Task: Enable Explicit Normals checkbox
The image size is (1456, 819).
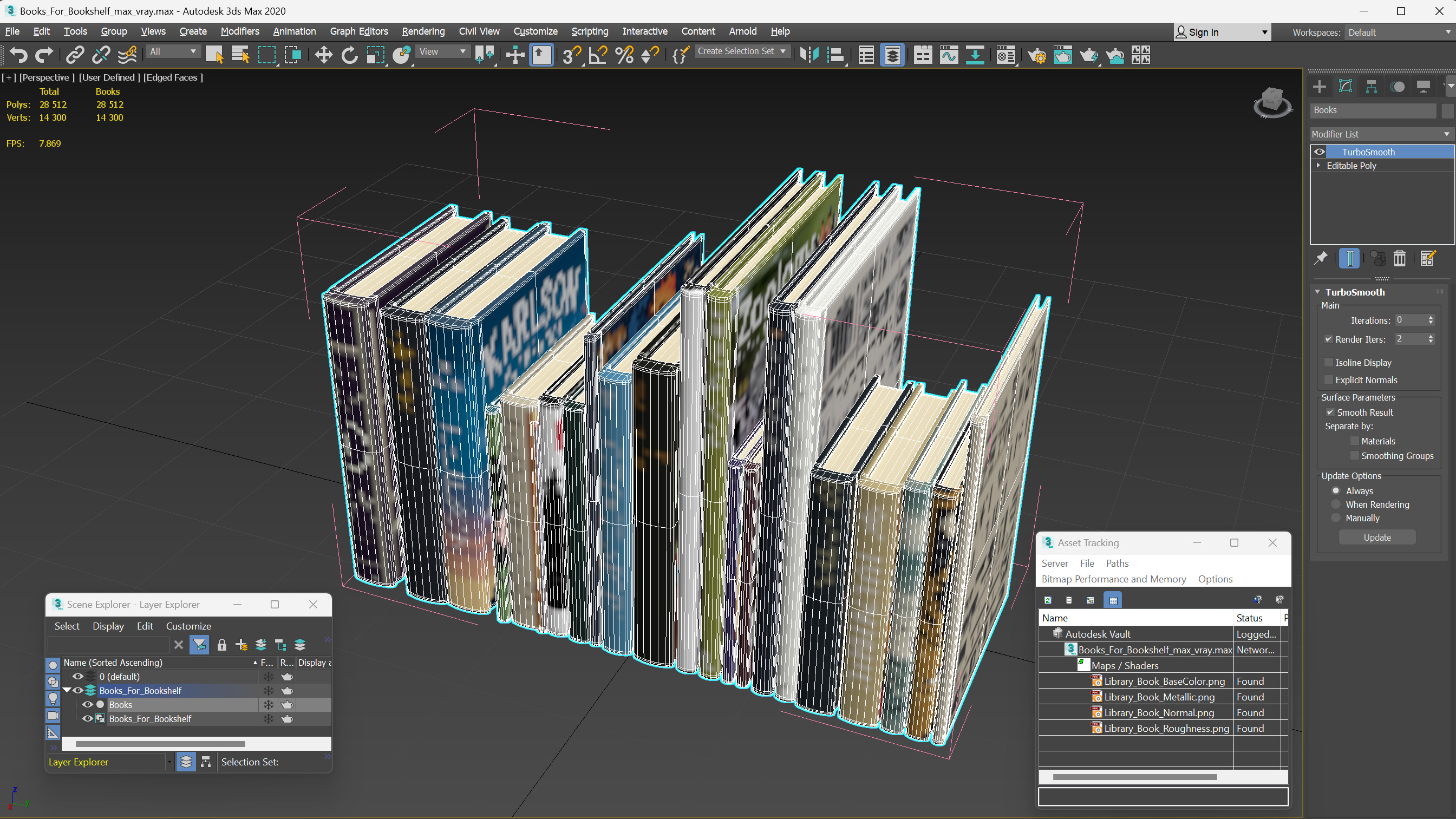Action: [x=1329, y=380]
